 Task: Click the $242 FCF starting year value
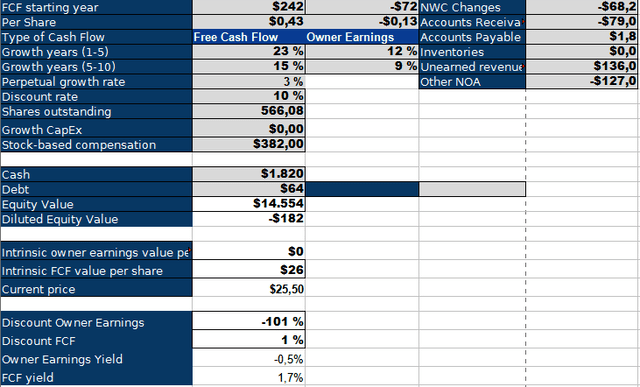click(249, 7)
